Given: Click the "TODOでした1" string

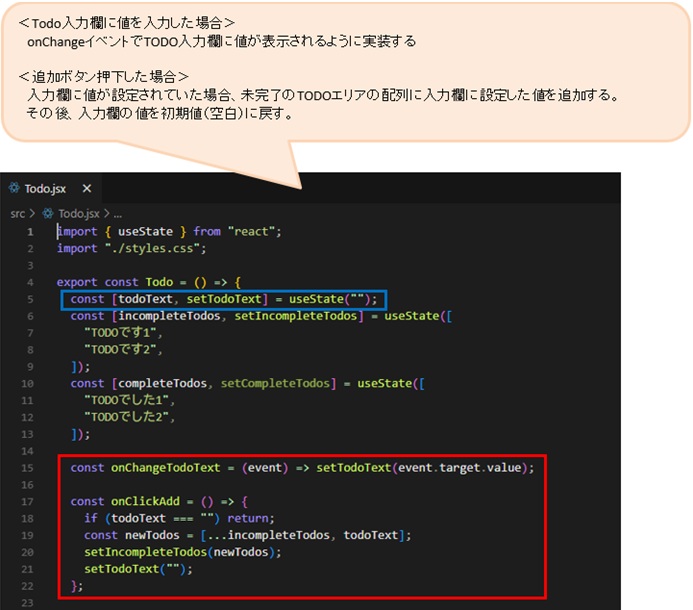Looking at the screenshot, I should 127,400.
